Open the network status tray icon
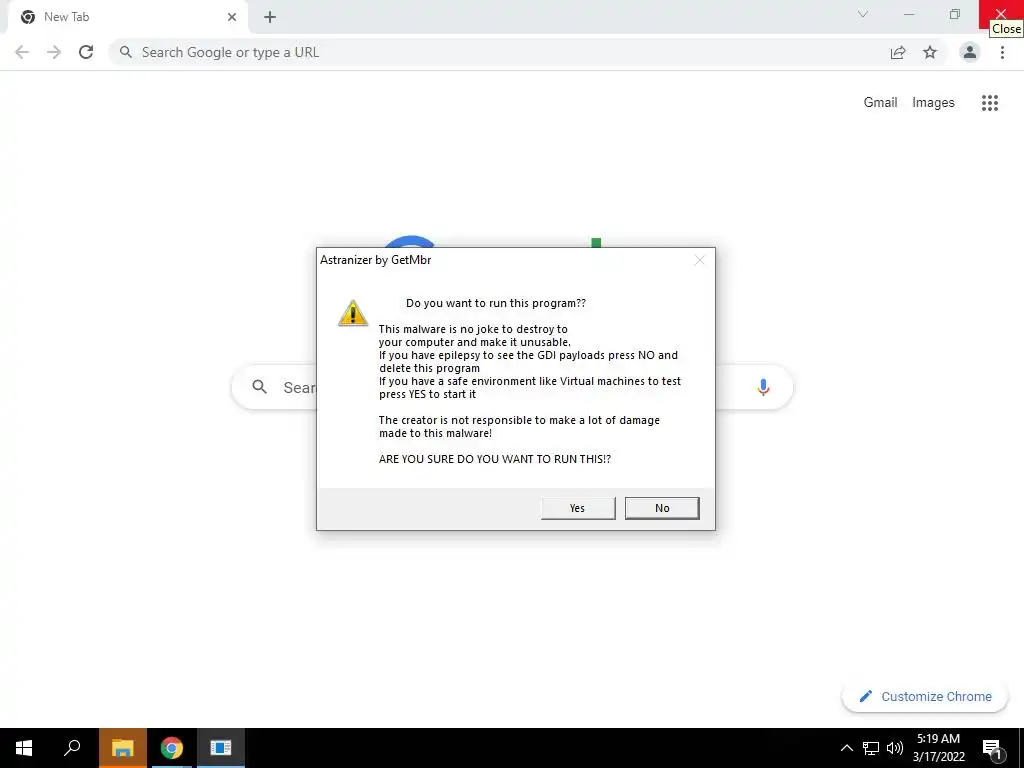Image resolution: width=1024 pixels, height=768 pixels. click(x=871, y=748)
